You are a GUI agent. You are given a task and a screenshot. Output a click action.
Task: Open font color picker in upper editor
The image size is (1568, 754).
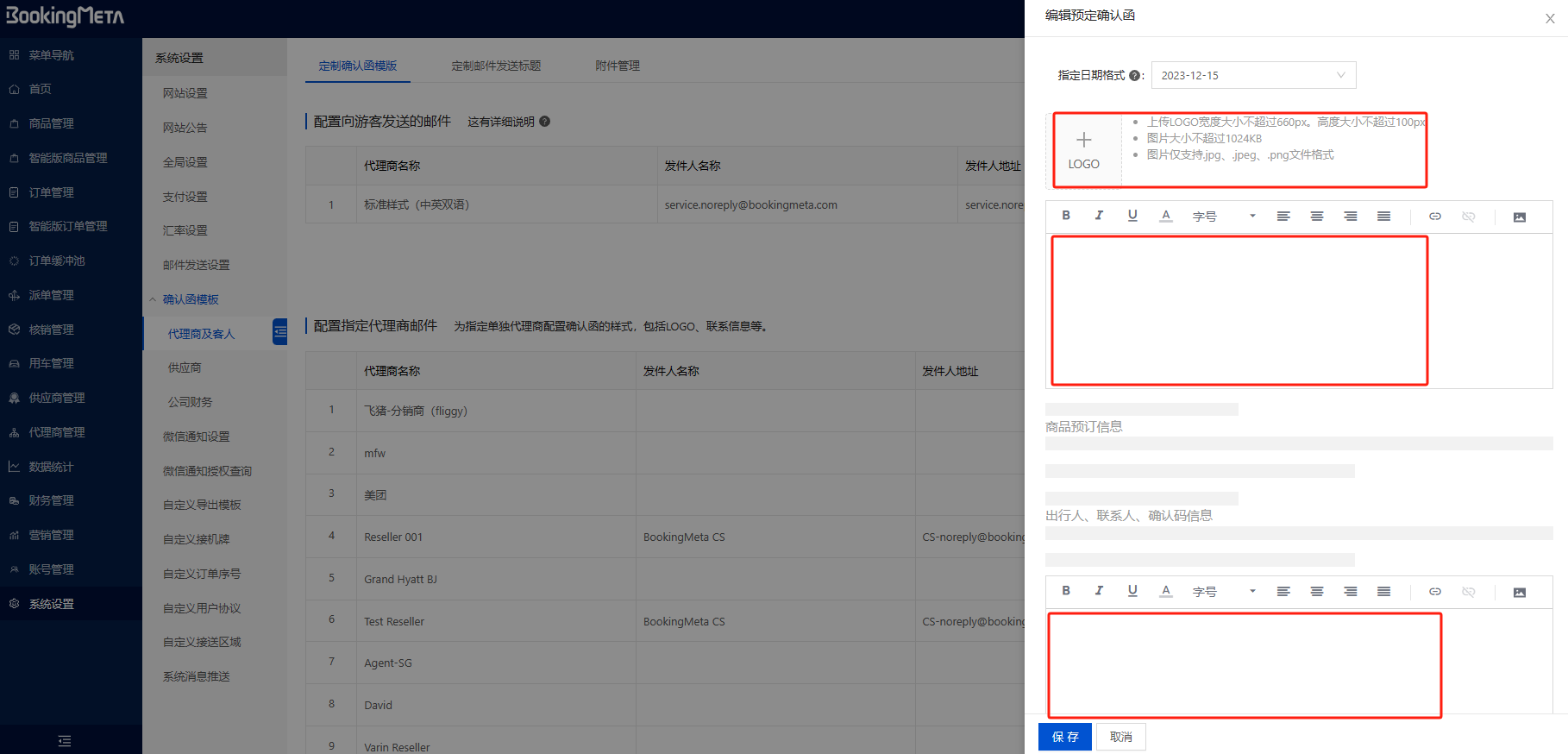[1166, 216]
